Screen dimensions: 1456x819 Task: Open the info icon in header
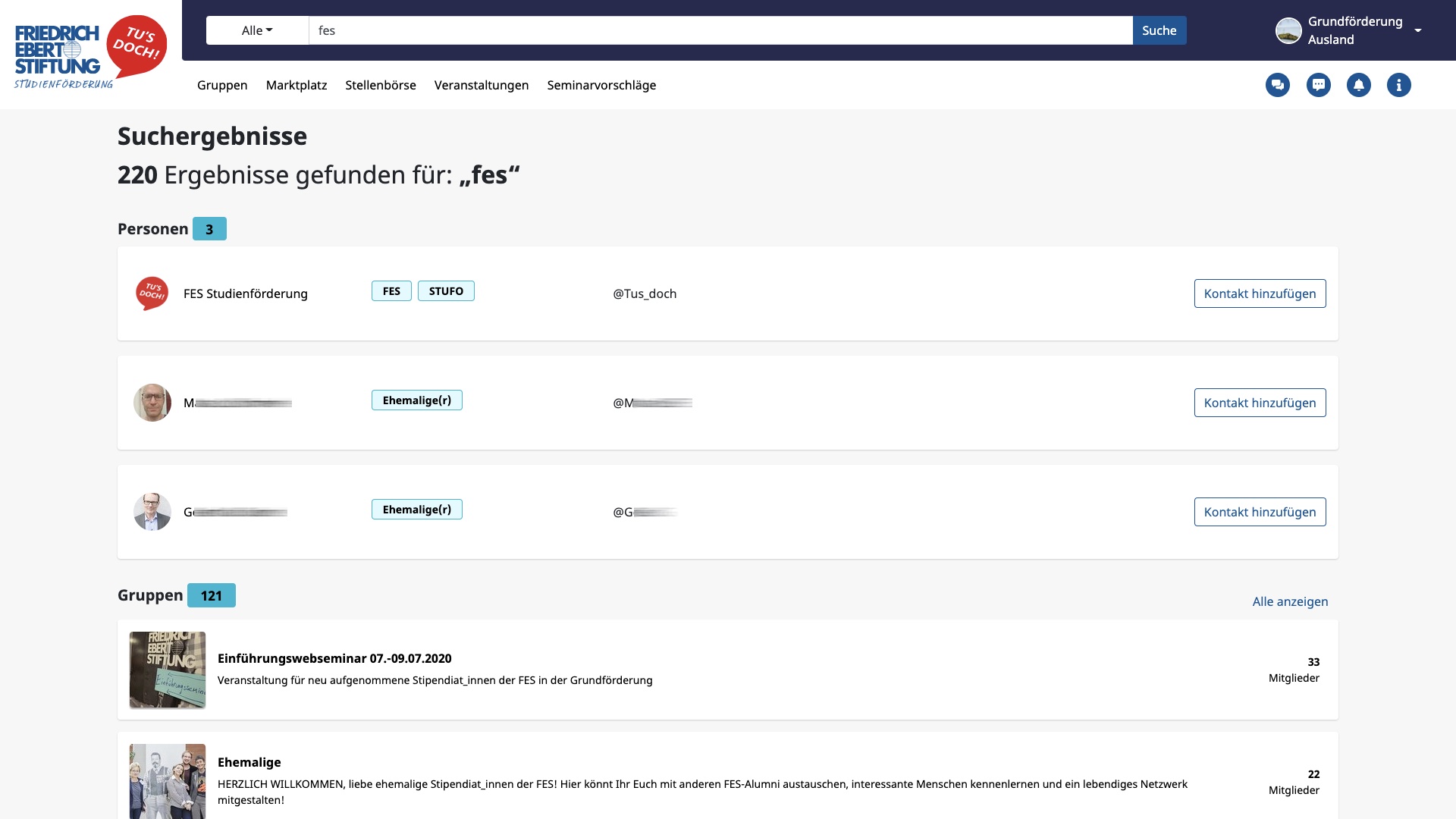point(1399,85)
